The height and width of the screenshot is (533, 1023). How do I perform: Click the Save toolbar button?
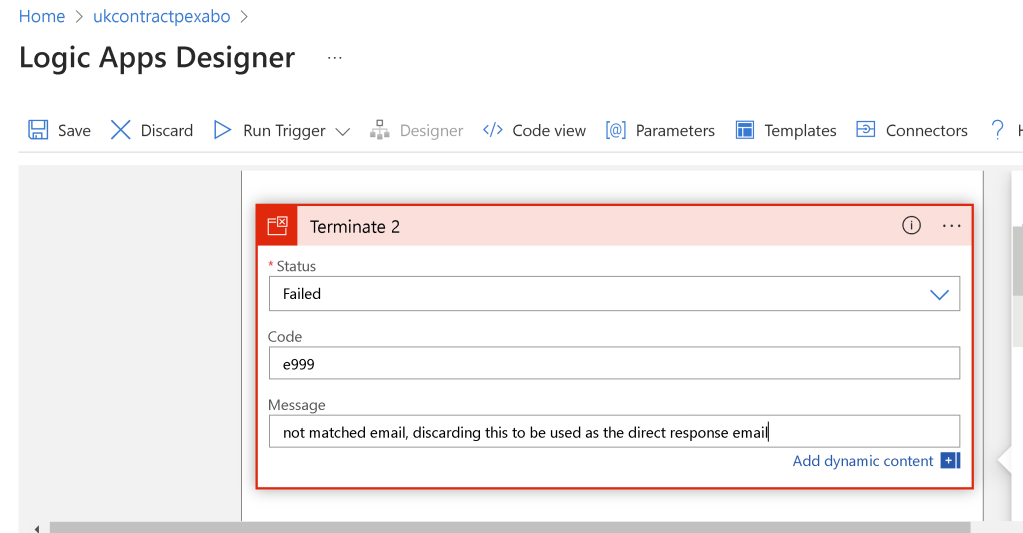pos(59,130)
